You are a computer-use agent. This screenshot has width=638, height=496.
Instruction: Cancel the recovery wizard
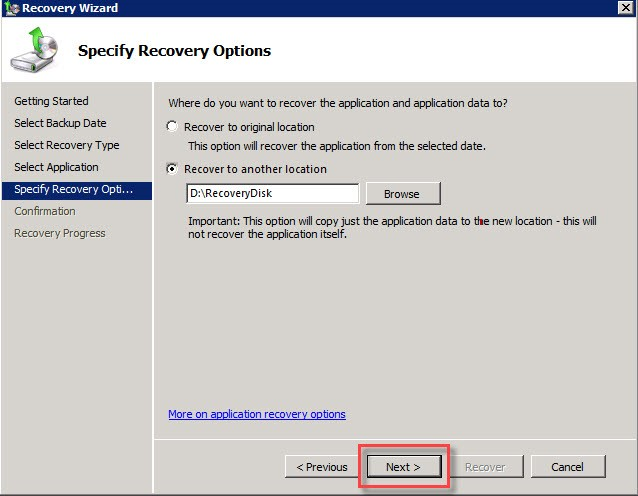(567, 467)
